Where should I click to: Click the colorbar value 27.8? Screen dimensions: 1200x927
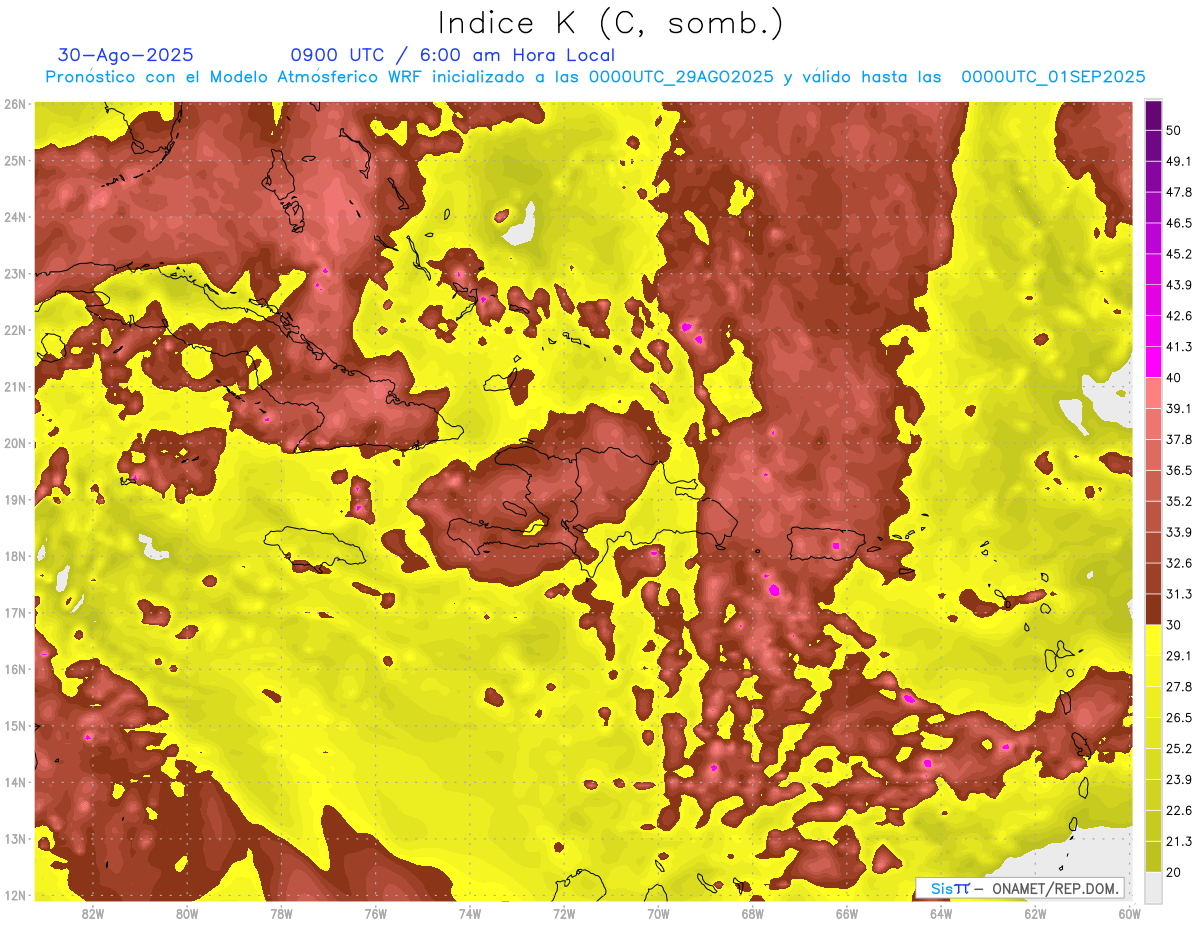(1178, 687)
